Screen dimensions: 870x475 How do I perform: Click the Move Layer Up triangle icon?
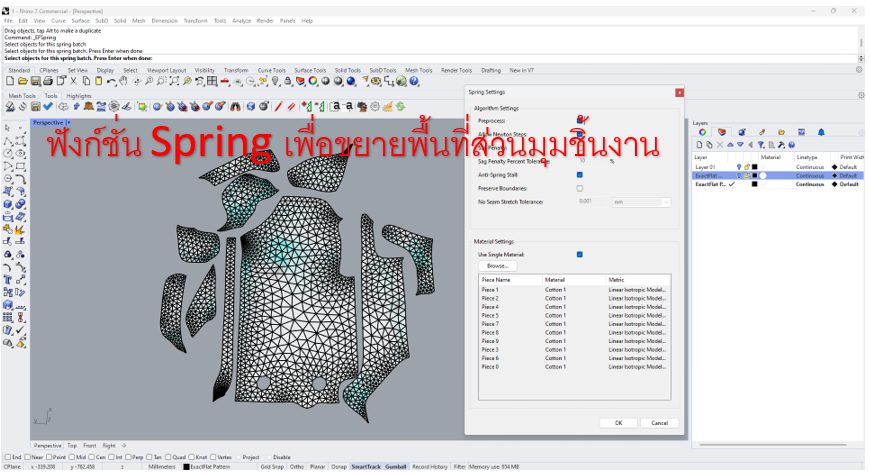coord(730,145)
